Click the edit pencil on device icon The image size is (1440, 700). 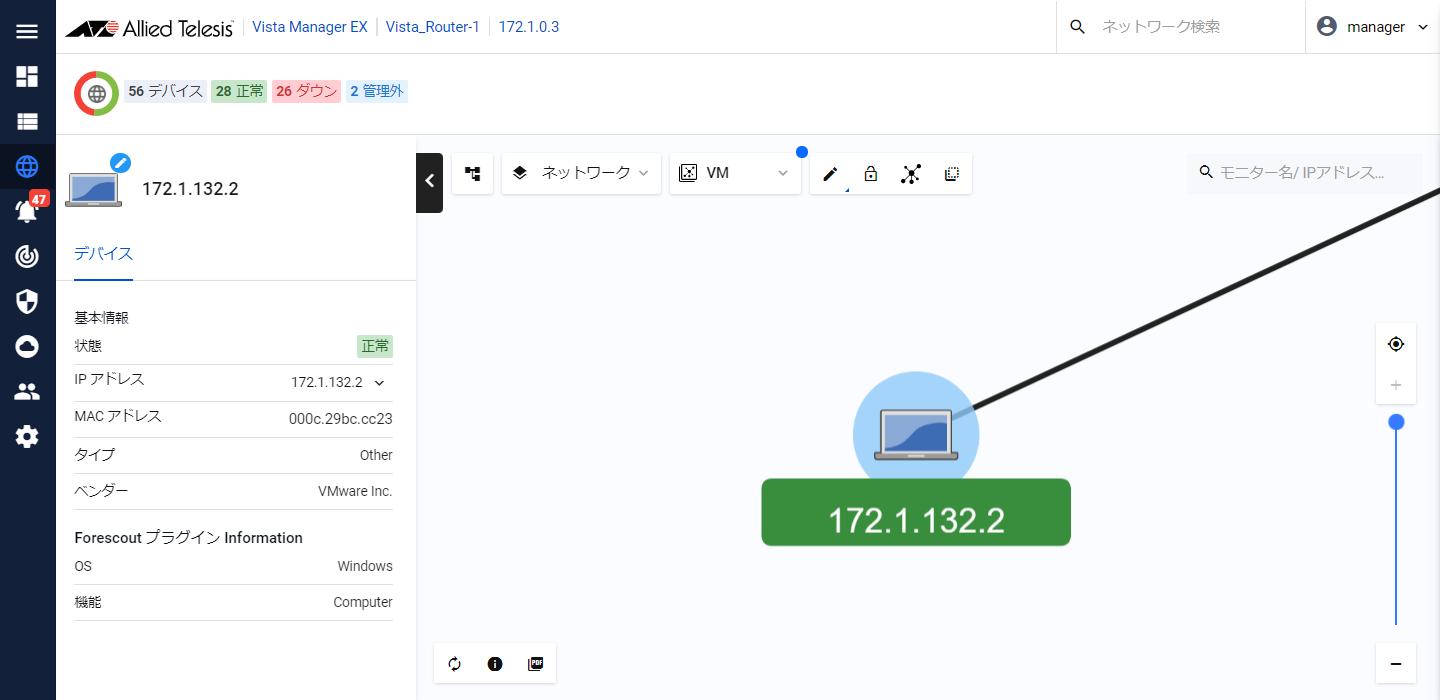[x=120, y=163]
